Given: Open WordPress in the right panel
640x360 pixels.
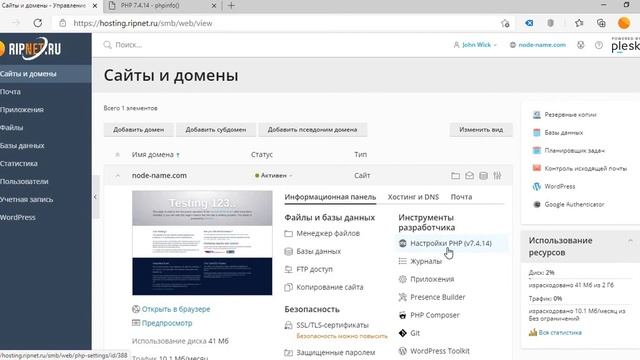Looking at the screenshot, I should [560, 187].
